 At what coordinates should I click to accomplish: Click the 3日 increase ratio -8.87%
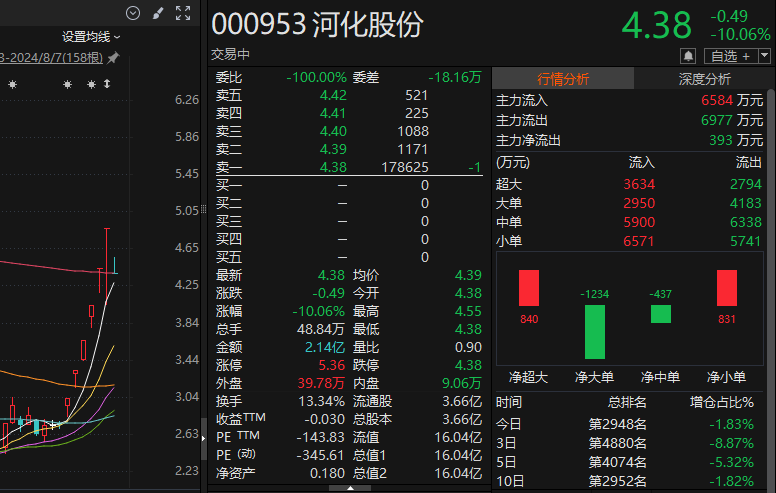[x=731, y=443]
